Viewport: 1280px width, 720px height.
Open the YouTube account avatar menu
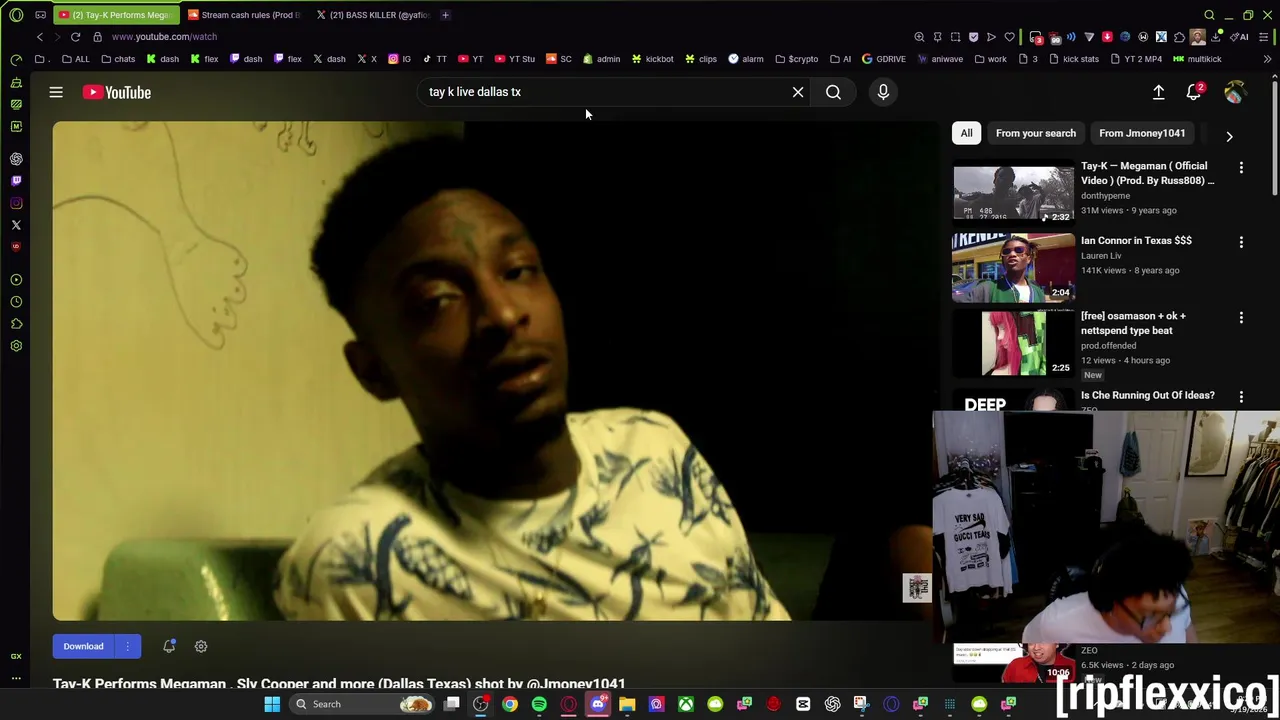pos(1234,92)
